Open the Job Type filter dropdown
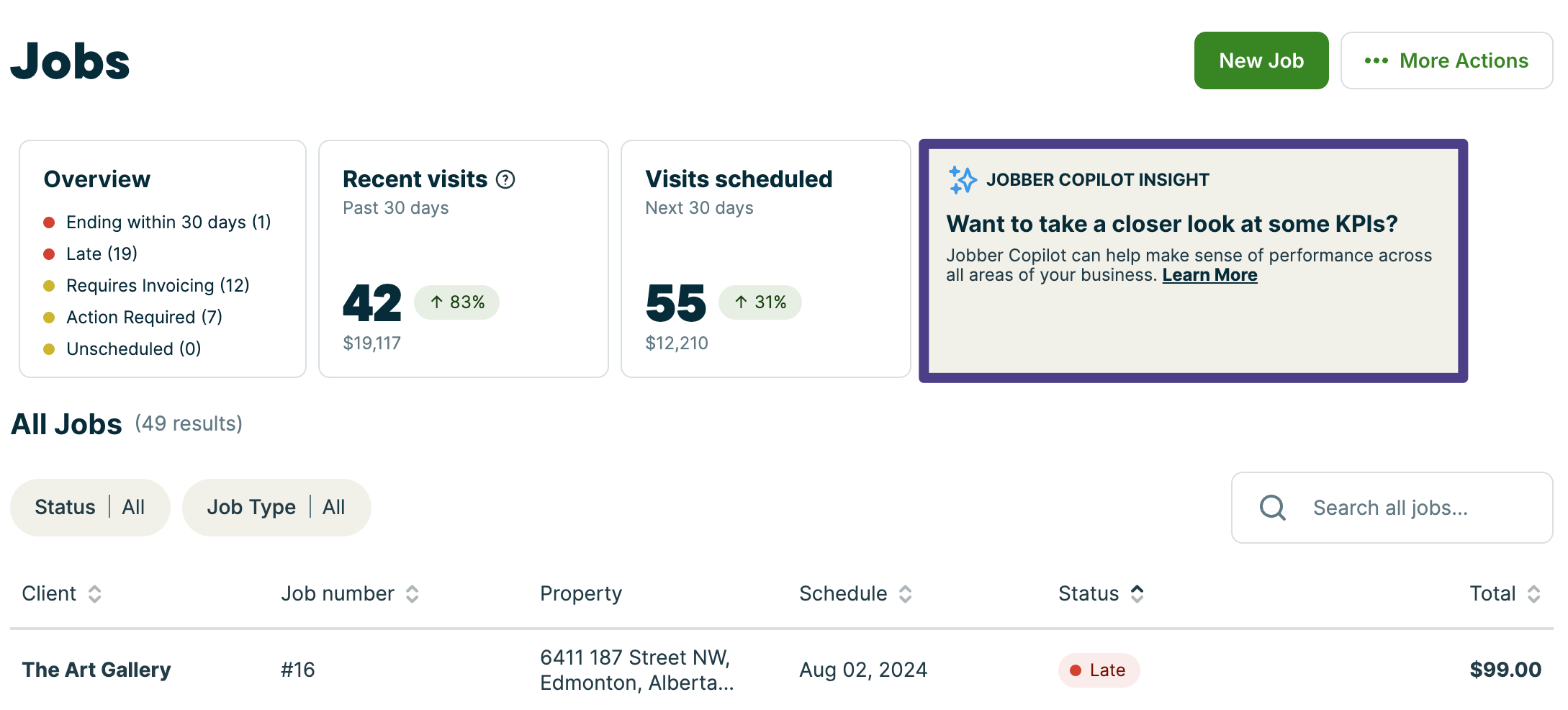 point(276,507)
